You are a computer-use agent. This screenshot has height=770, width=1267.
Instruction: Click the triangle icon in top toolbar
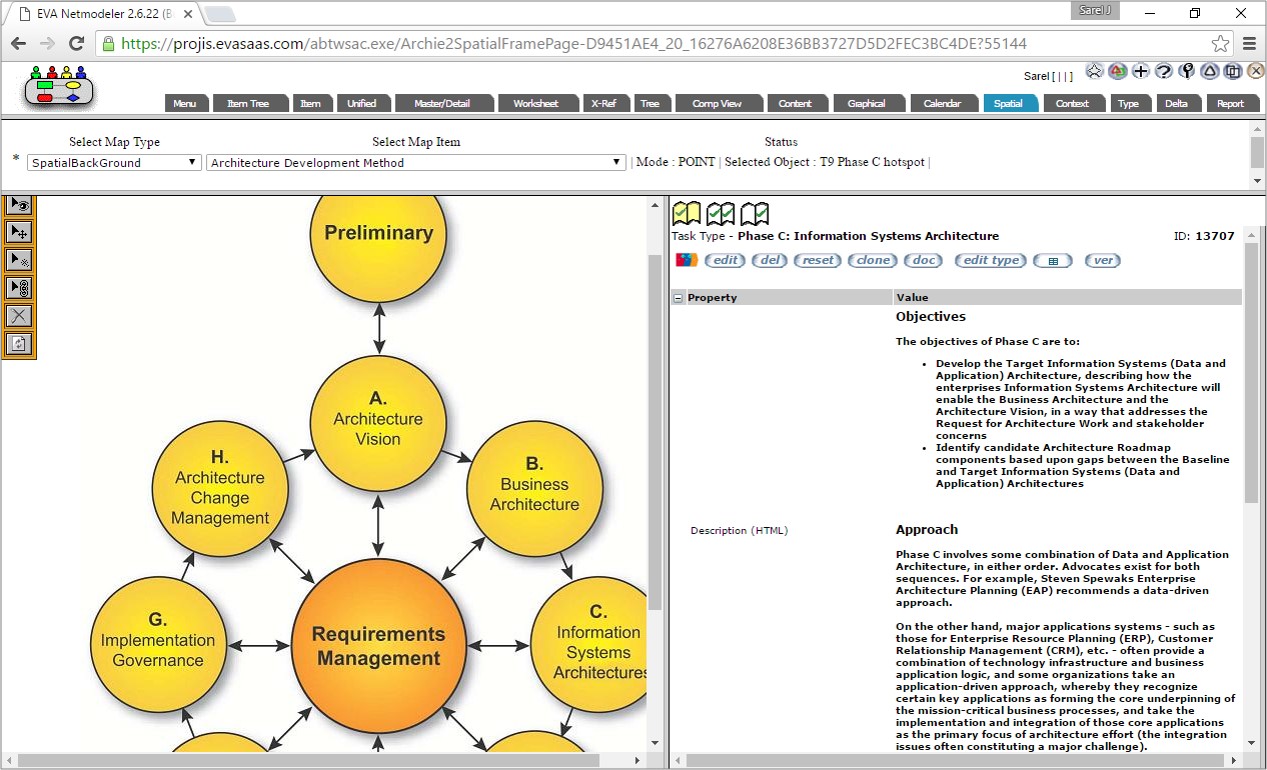[x=1210, y=71]
